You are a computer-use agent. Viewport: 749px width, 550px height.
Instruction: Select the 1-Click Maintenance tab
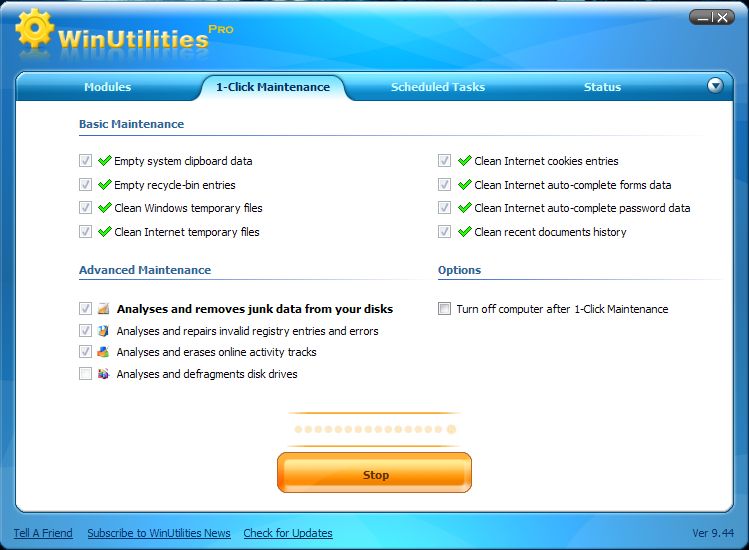pos(273,87)
